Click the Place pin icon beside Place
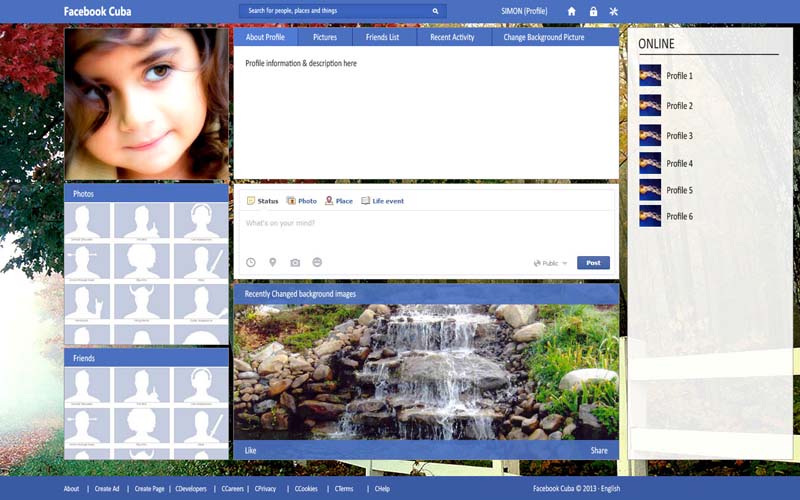Viewport: 800px width, 500px height. click(x=329, y=201)
